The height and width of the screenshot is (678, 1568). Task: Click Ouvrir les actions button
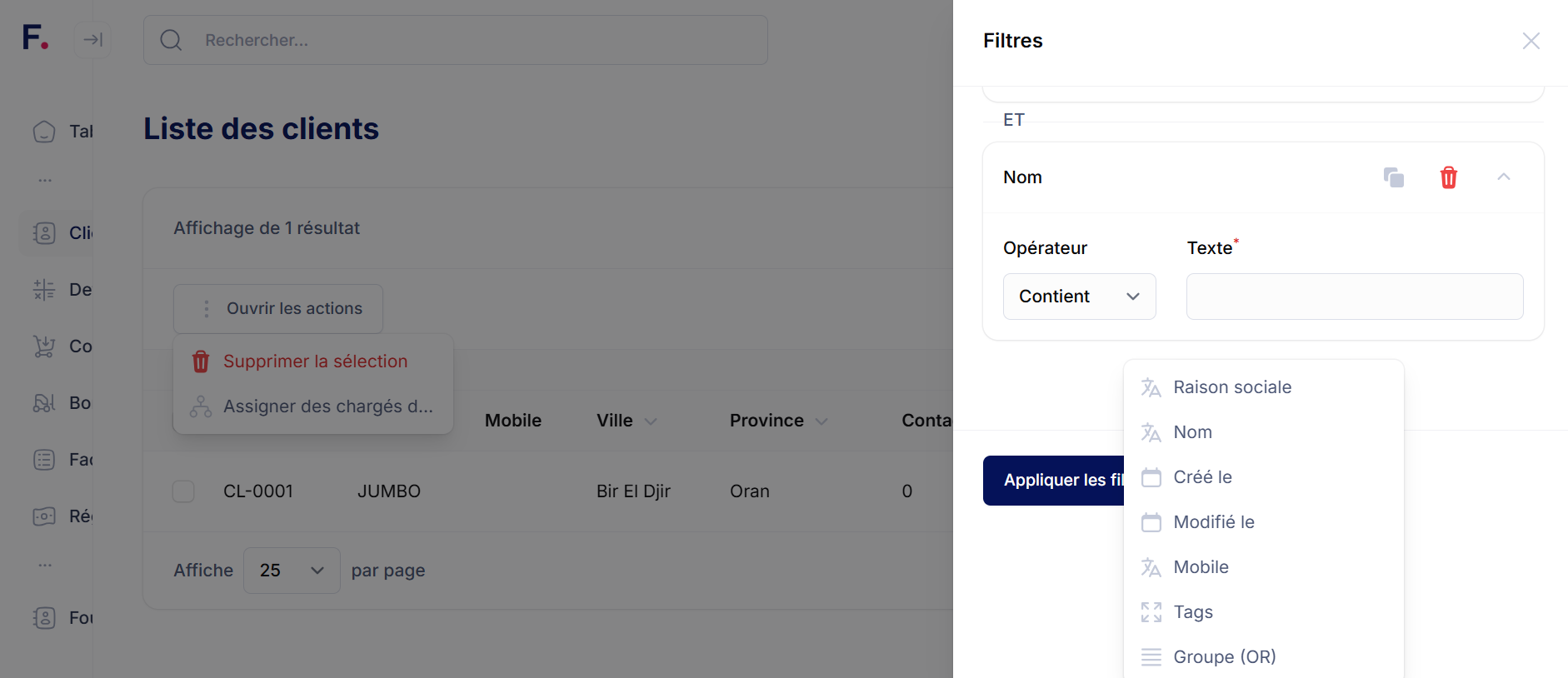(x=278, y=309)
